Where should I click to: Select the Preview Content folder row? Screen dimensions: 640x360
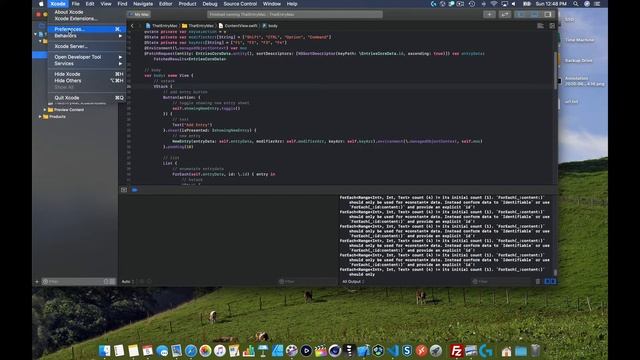click(76, 110)
